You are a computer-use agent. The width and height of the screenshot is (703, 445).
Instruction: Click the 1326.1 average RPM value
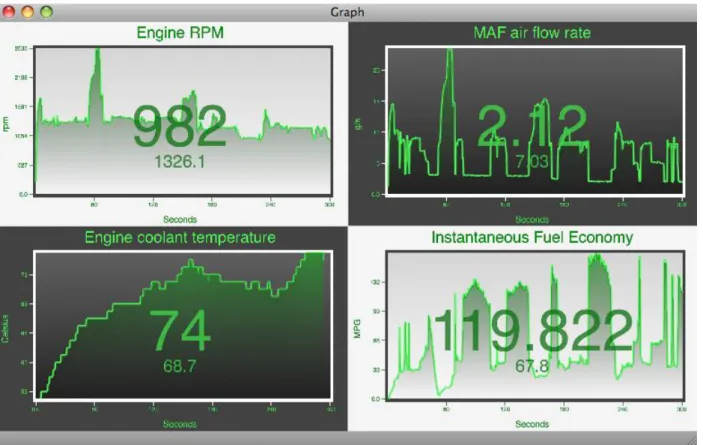(x=180, y=162)
